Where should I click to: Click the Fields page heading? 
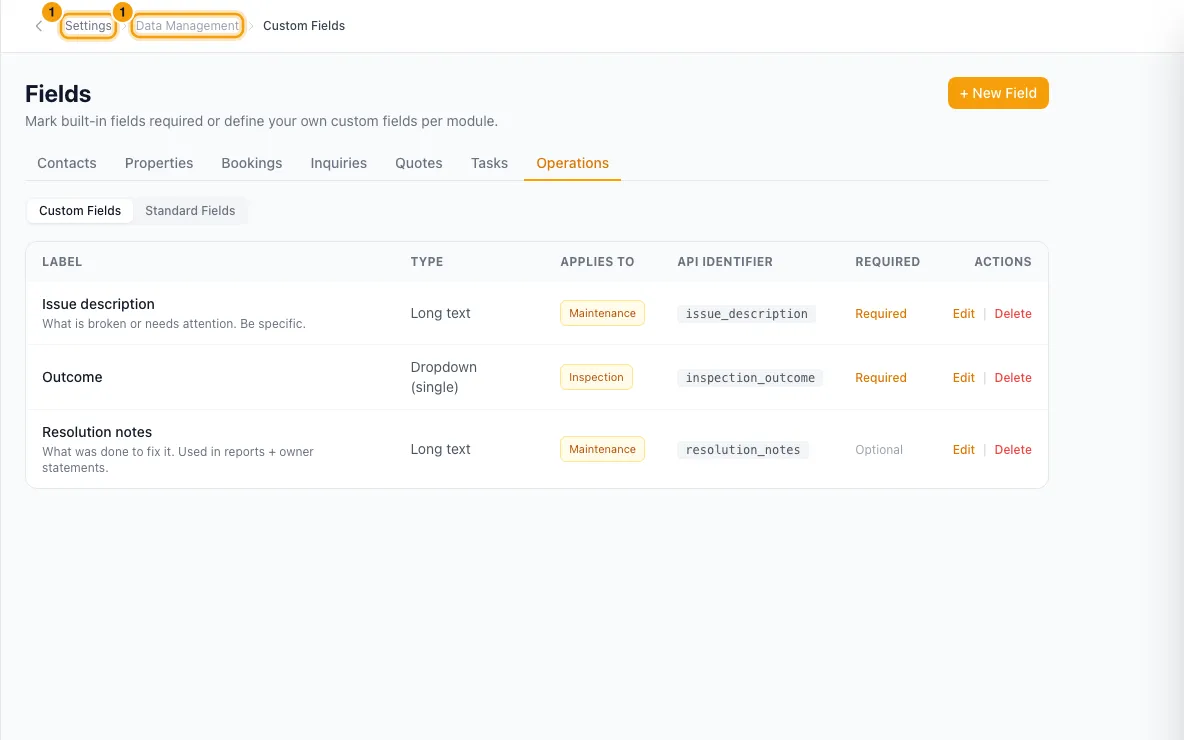58,94
